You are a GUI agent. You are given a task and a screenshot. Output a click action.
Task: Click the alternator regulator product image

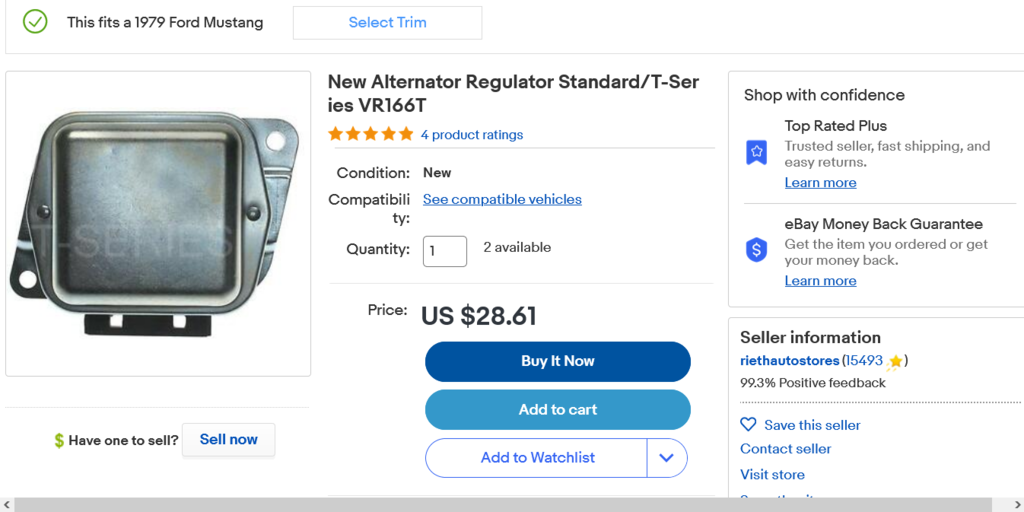point(157,224)
